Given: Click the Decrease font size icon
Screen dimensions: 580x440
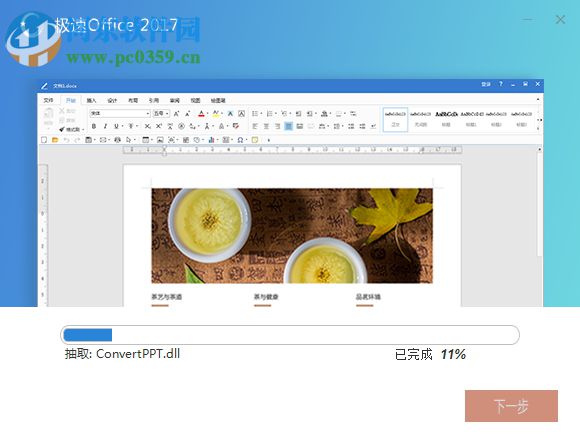Looking at the screenshot, I should pos(188,114).
